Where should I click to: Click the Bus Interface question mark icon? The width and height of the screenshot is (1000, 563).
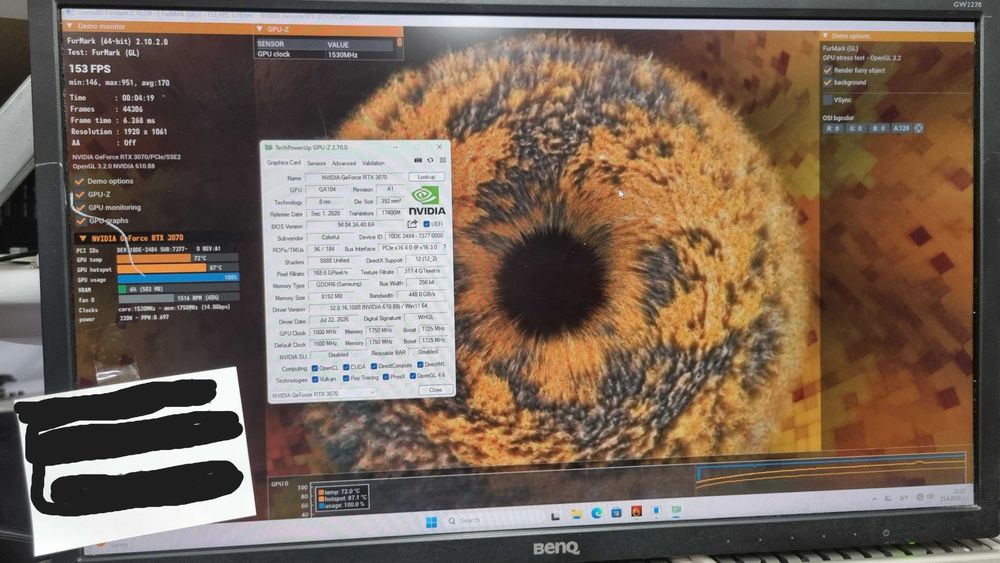coord(445,247)
